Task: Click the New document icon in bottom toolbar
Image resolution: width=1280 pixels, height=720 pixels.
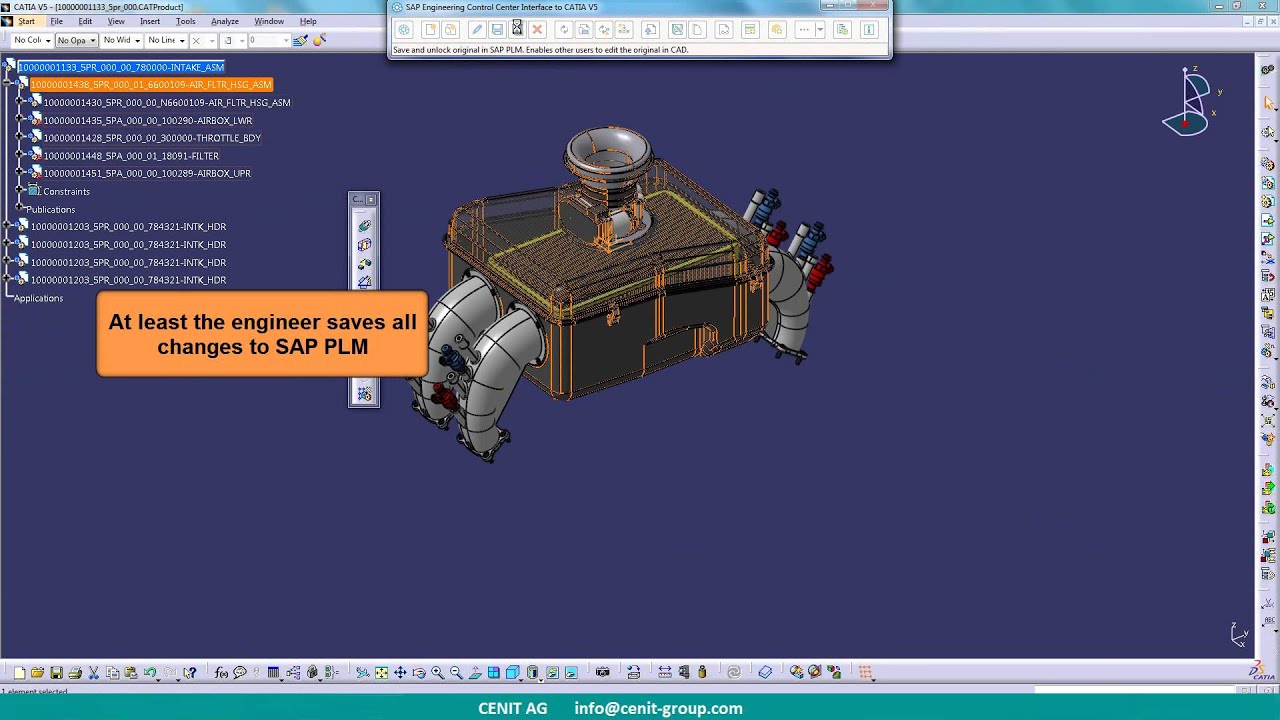Action: (19, 672)
